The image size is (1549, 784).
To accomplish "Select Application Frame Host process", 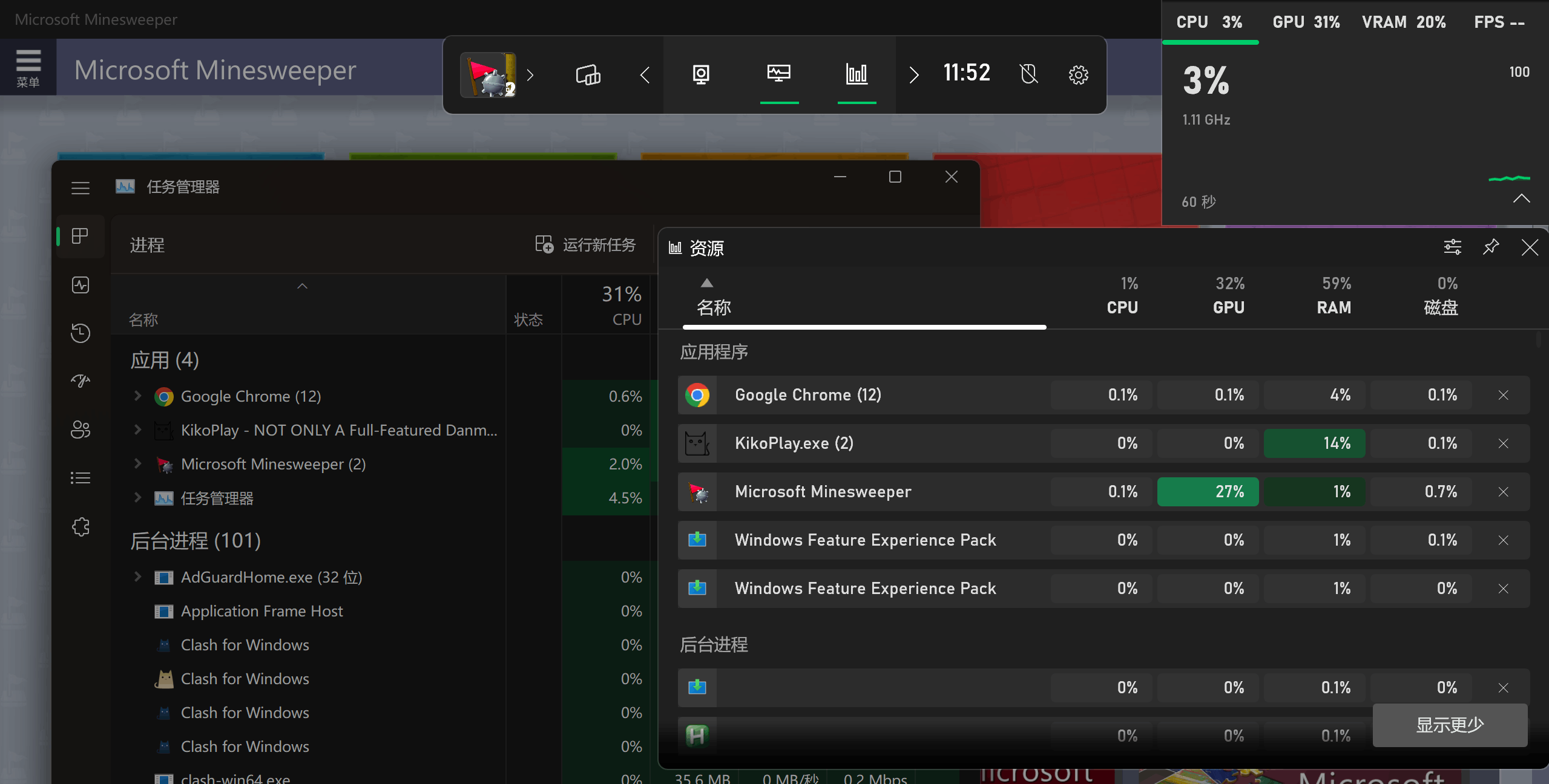I will click(x=384, y=611).
